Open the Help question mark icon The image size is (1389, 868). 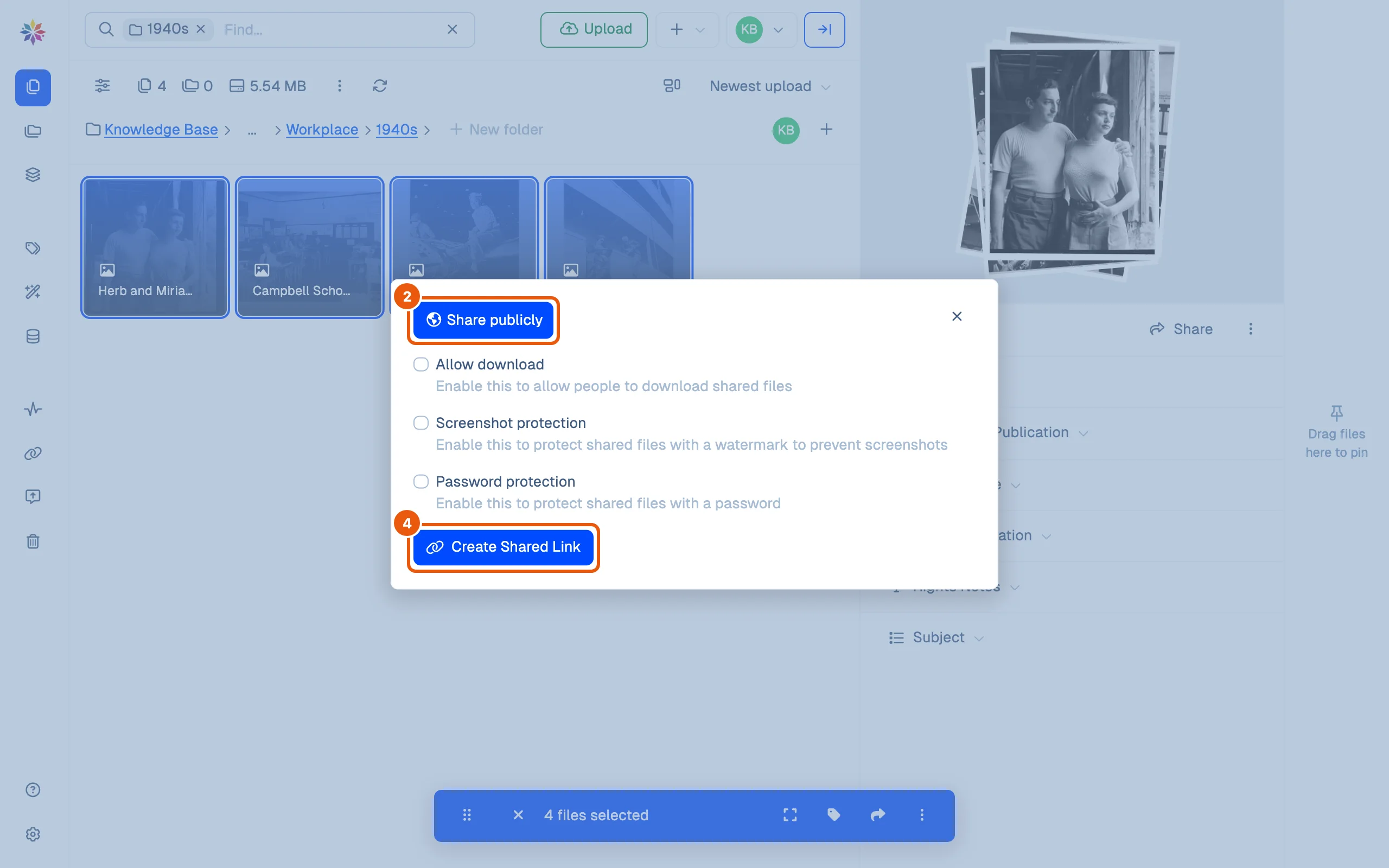pos(33,790)
